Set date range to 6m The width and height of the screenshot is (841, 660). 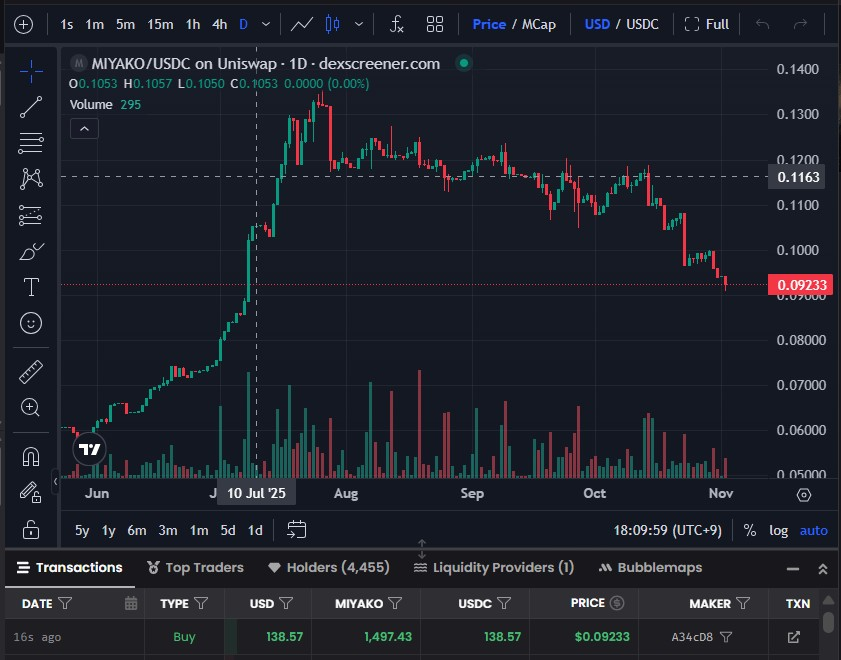(137, 530)
